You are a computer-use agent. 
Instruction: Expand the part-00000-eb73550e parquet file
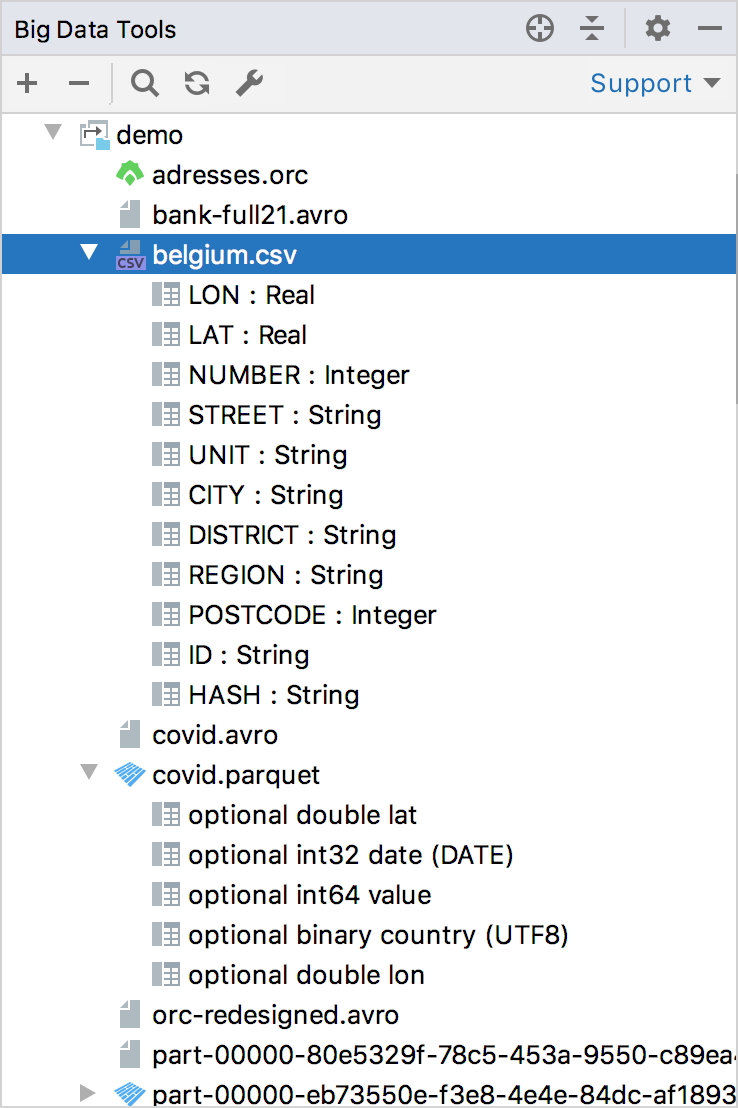pyautogui.click(x=88, y=1093)
